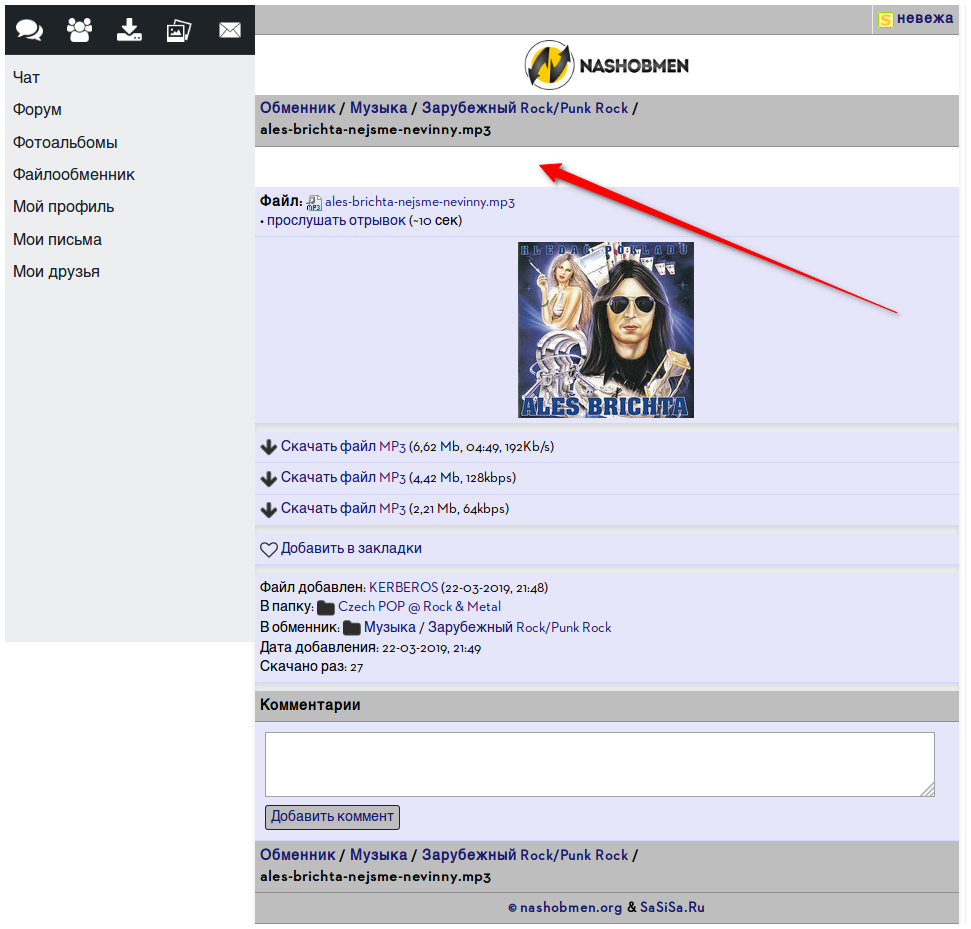Click Обменник in bottom breadcrumb
Image resolution: width=971 pixels, height=929 pixels.
click(297, 855)
